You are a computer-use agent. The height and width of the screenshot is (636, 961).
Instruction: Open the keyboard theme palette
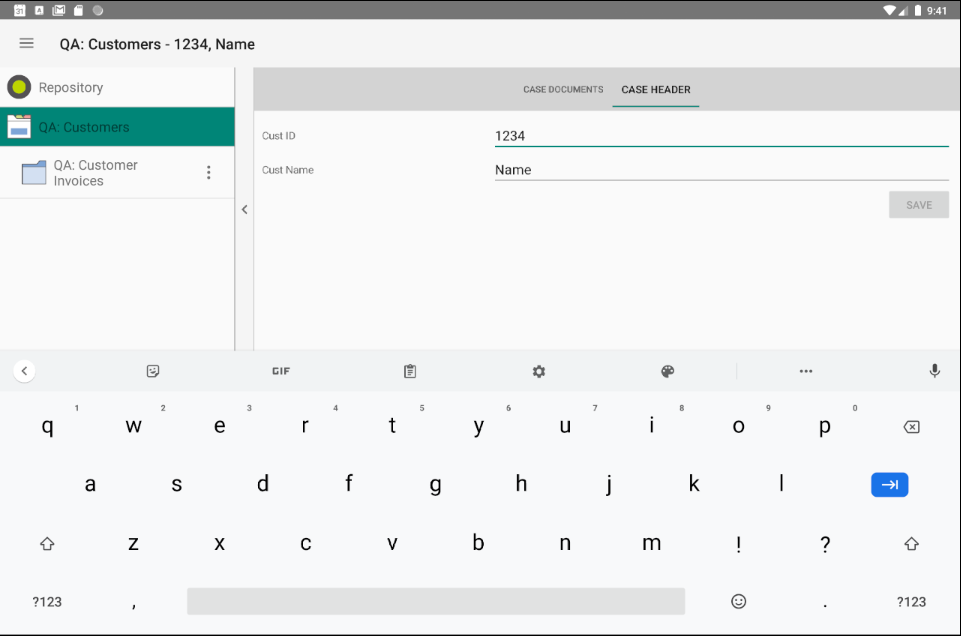tap(666, 370)
